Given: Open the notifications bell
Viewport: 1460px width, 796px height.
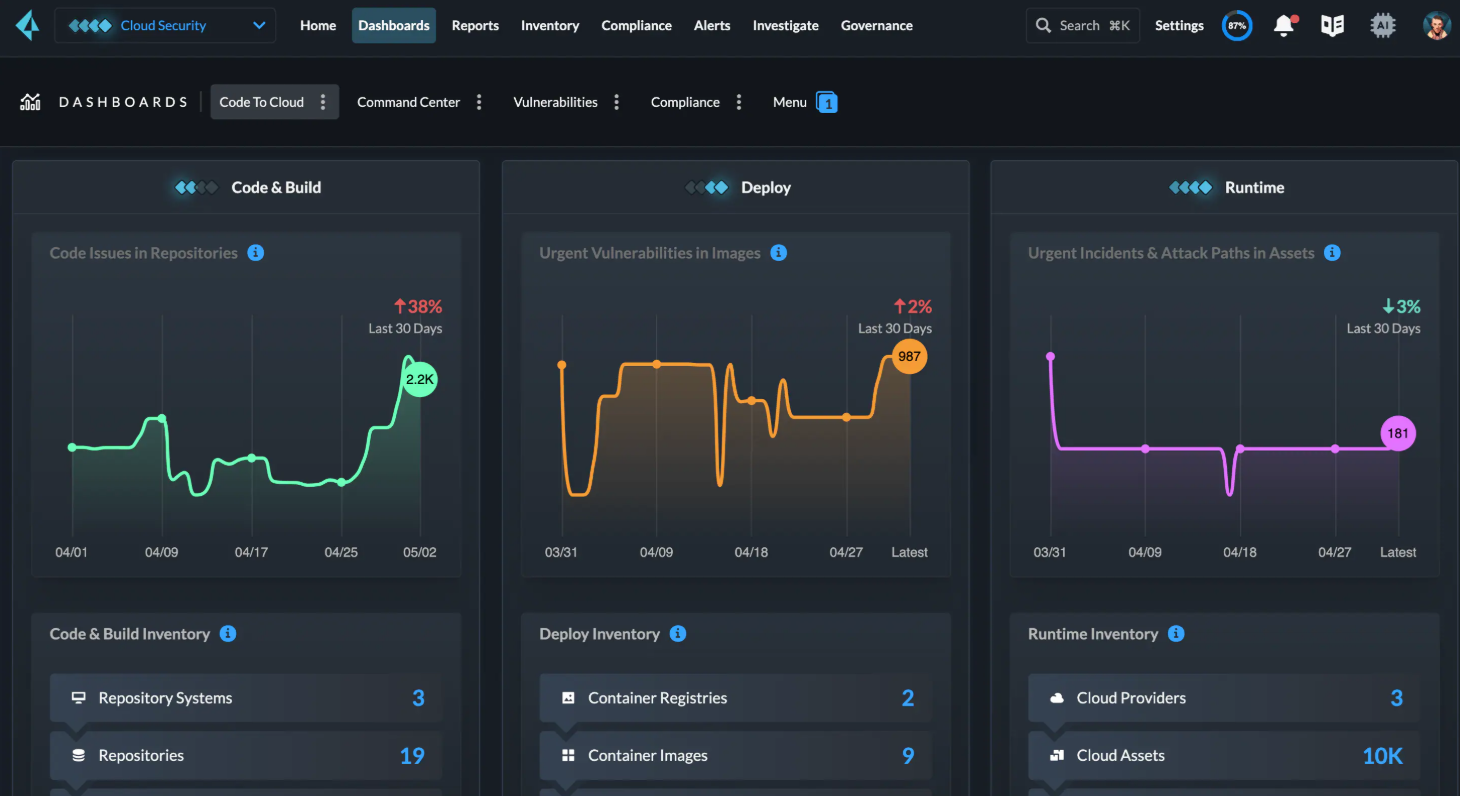Looking at the screenshot, I should pos(1285,25).
